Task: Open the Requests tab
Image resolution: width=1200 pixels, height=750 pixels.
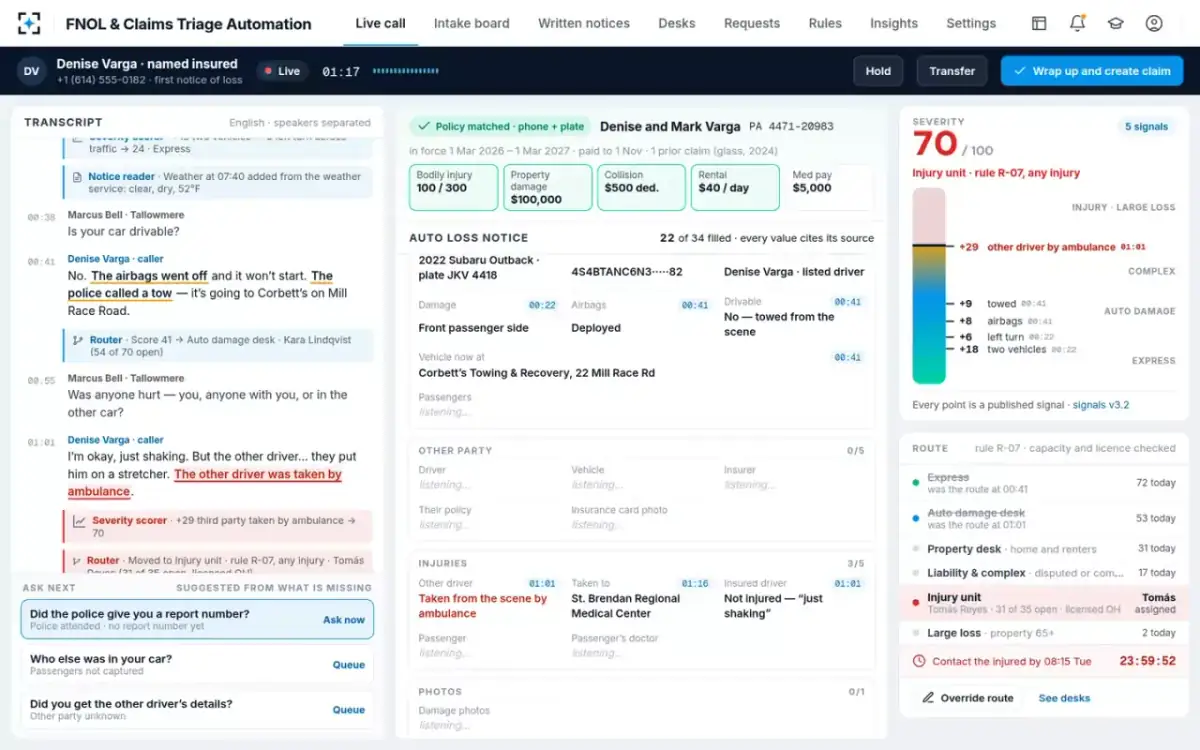Action: 752,23
